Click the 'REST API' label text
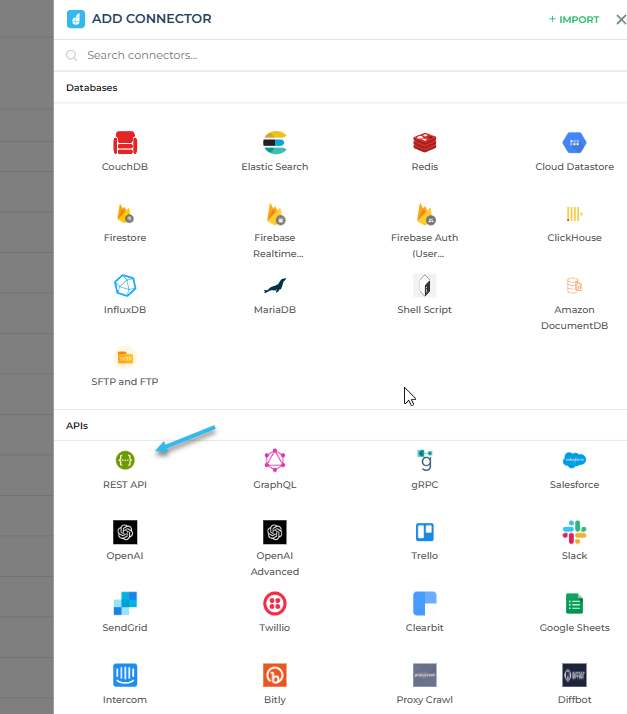 [125, 484]
